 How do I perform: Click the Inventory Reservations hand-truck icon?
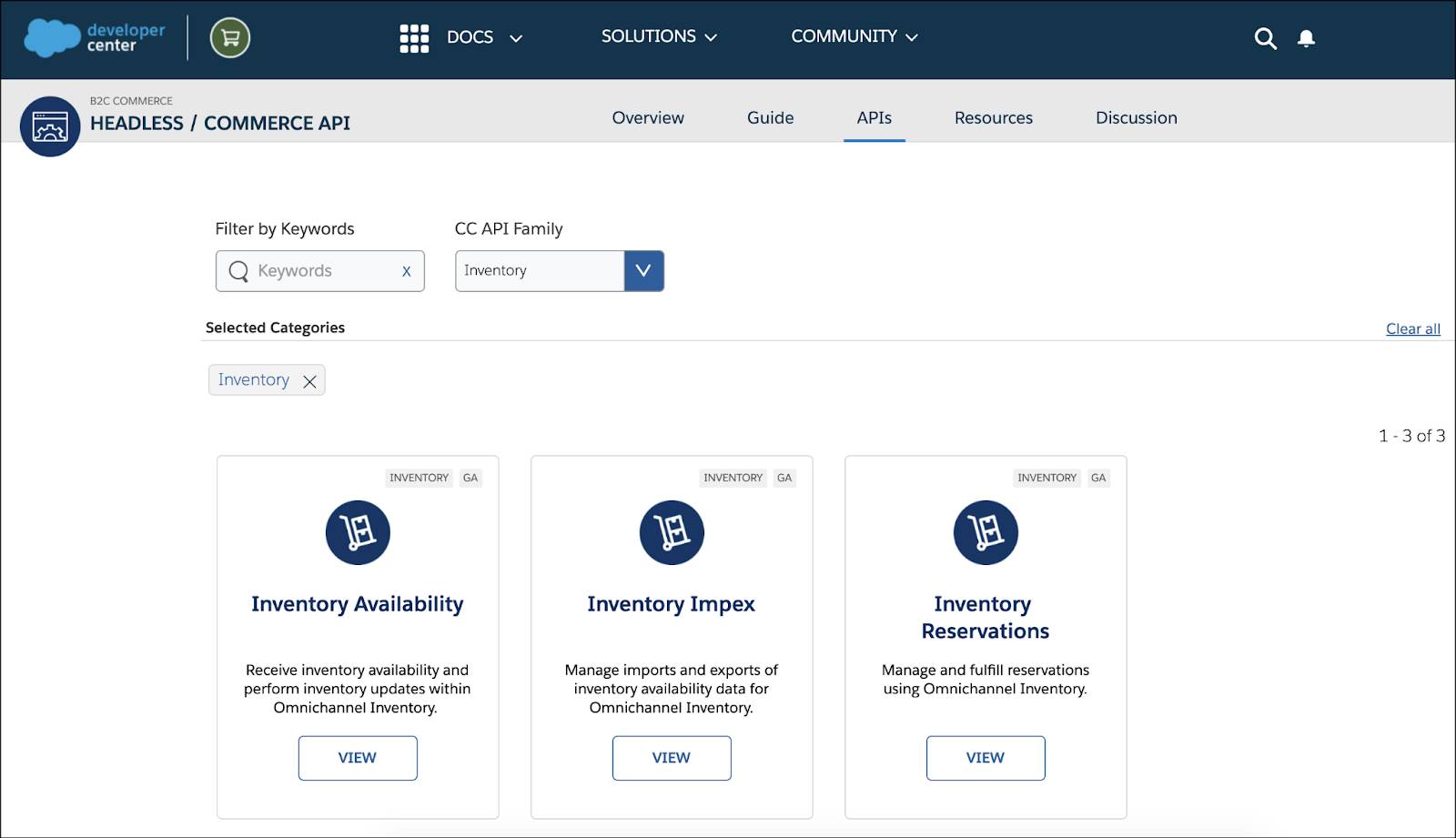[985, 532]
